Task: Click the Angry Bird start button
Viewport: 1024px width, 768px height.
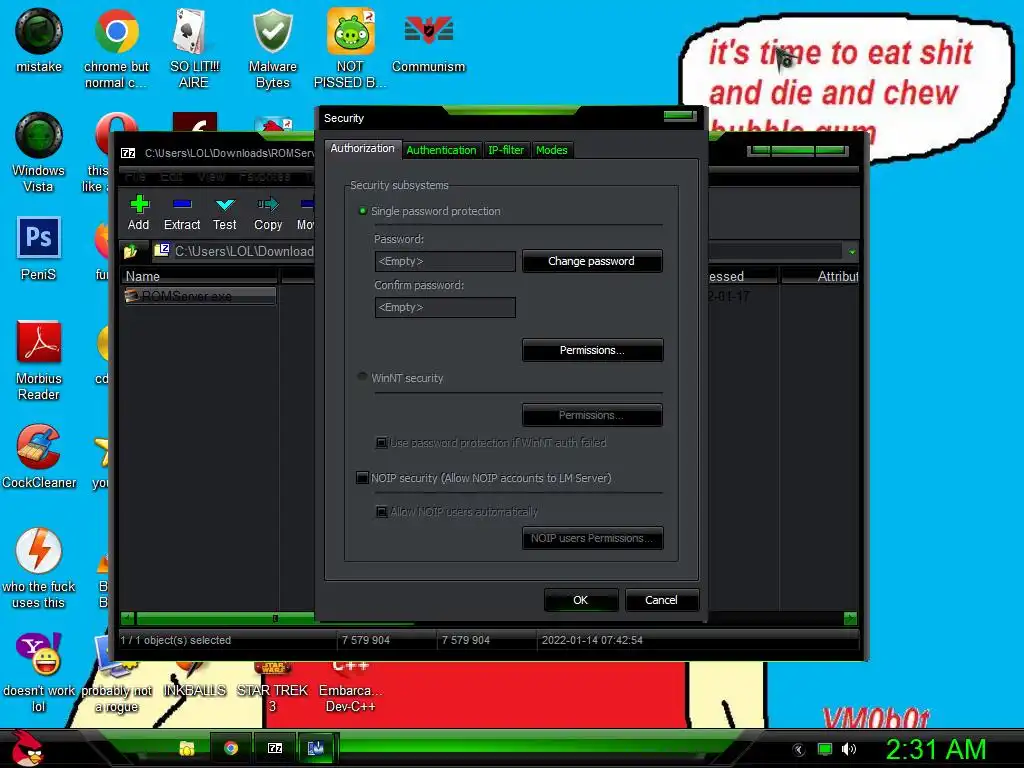Action: pos(26,748)
